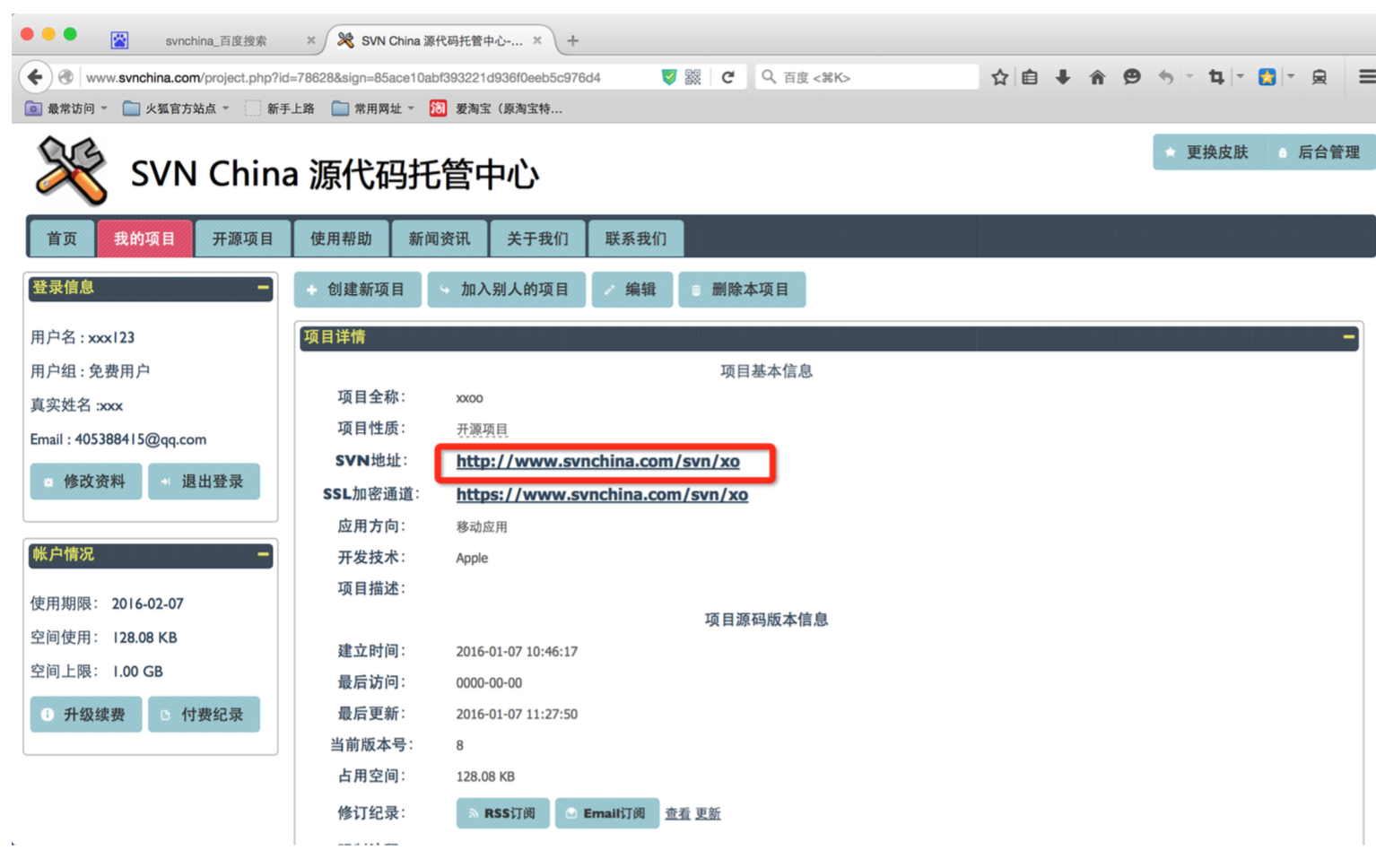Open the http SVN address link
1376x868 pixels.
[x=597, y=461]
